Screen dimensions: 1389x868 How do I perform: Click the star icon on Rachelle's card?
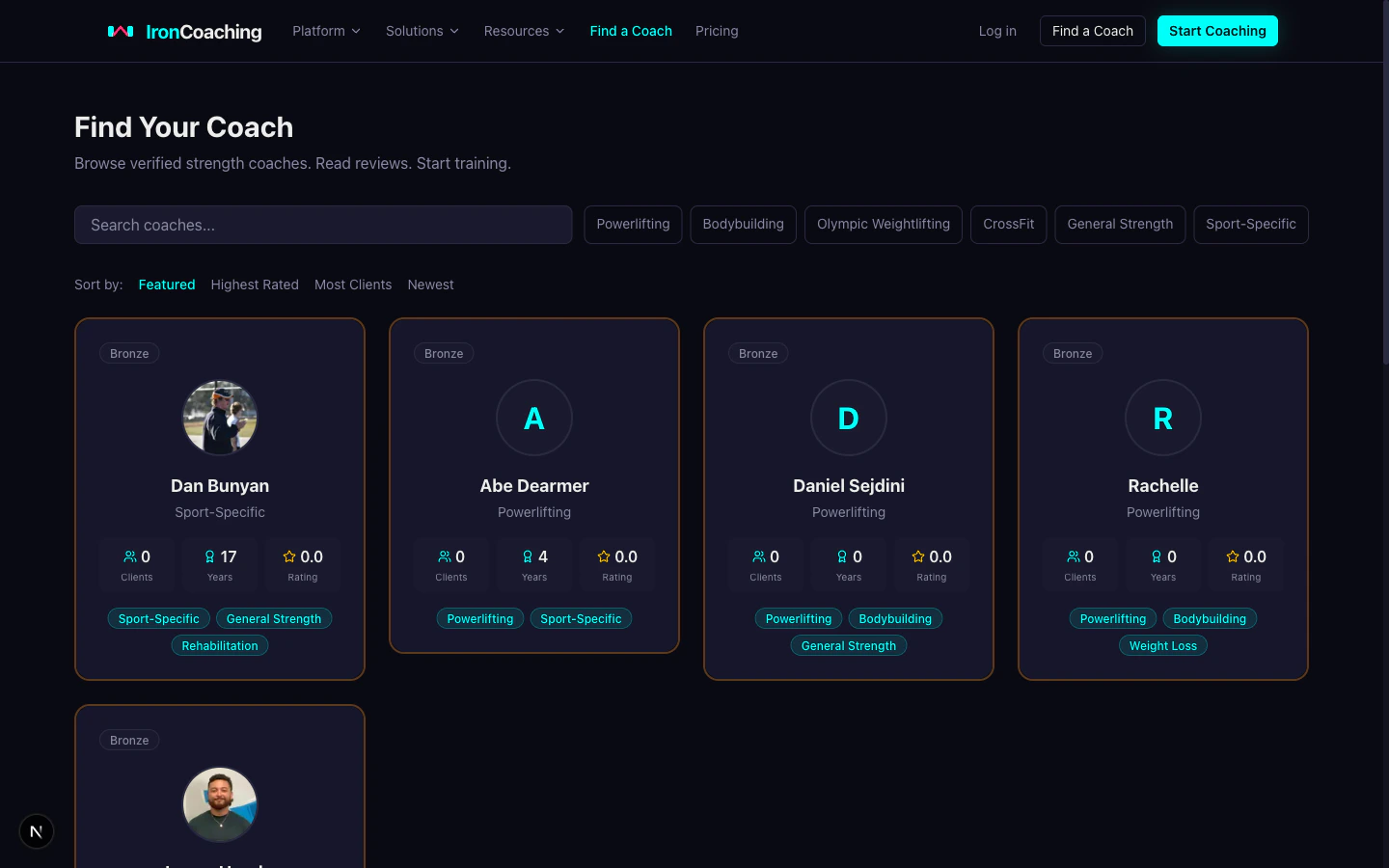[1233, 556]
